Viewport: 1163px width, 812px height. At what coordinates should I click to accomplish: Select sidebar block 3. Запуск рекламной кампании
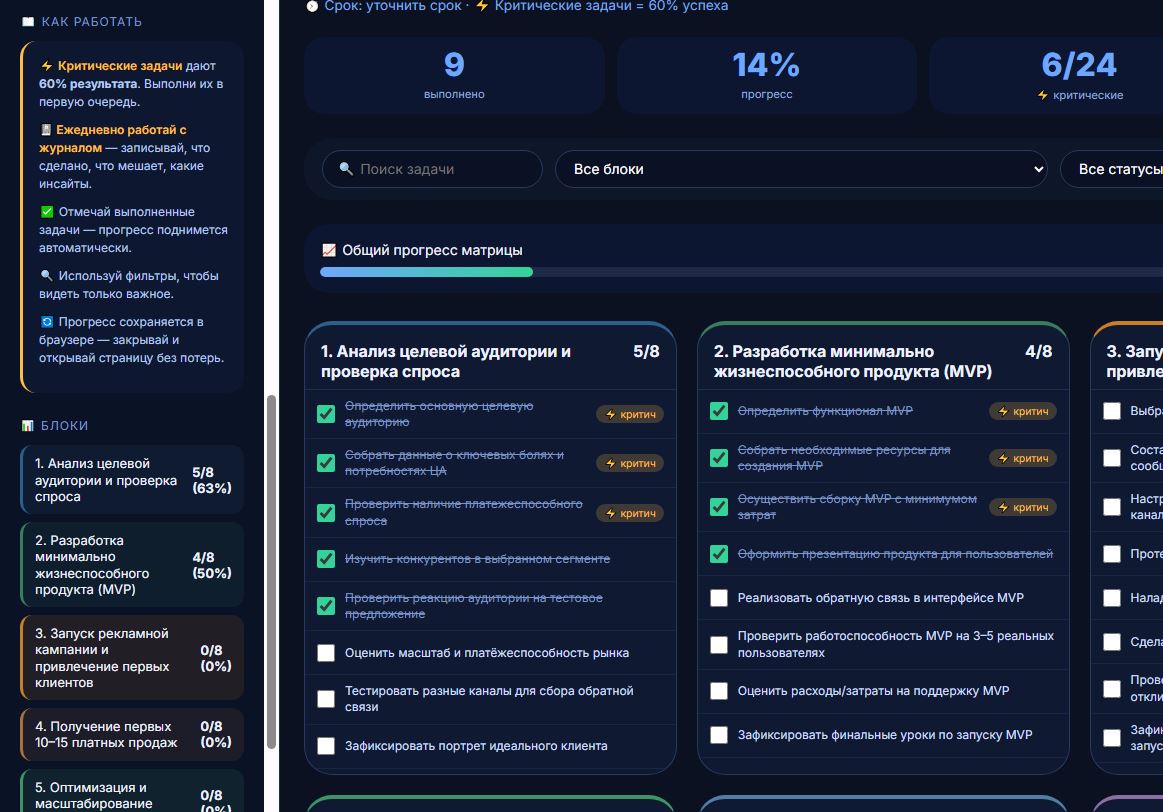point(132,658)
